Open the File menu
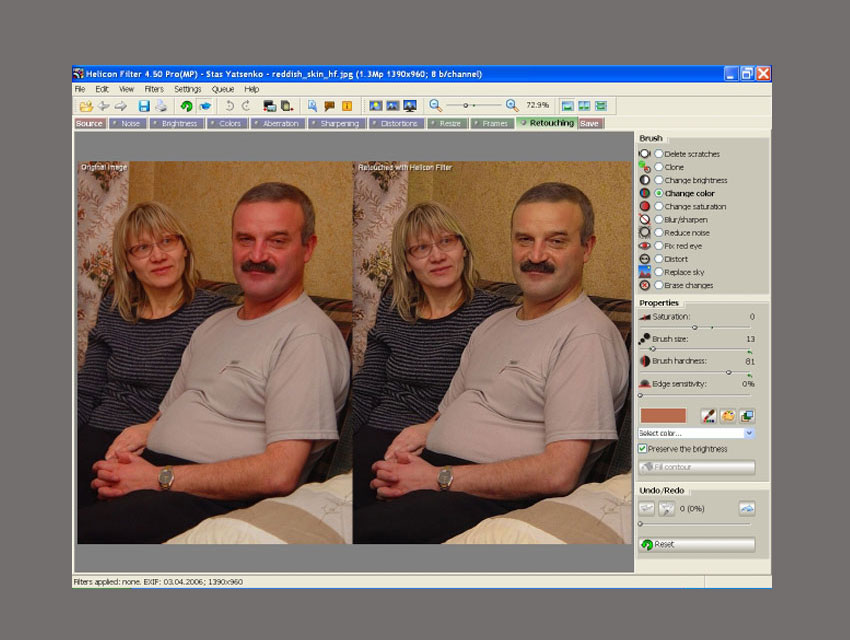The height and width of the screenshot is (640, 850). click(80, 89)
